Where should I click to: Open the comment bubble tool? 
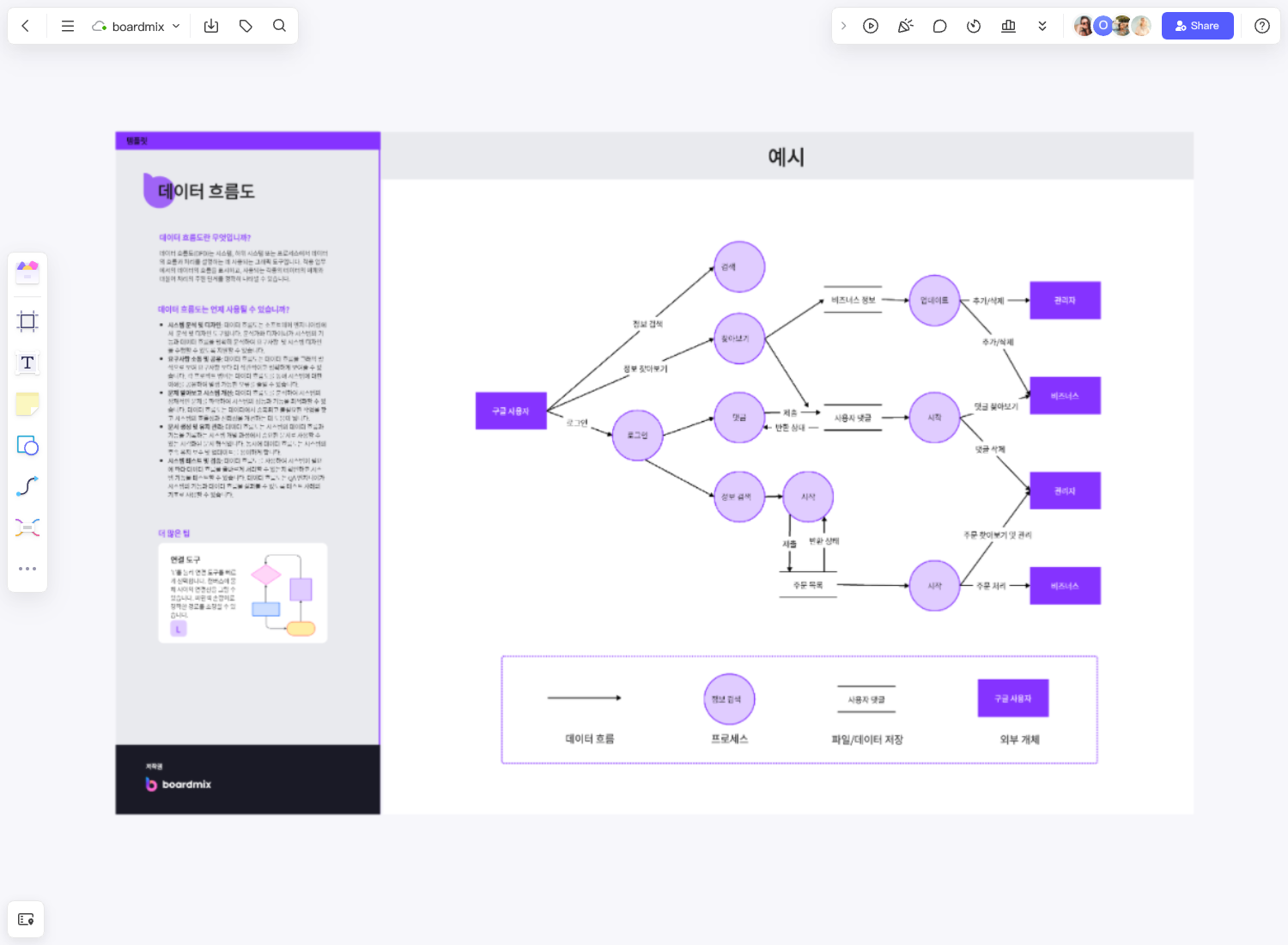939,26
